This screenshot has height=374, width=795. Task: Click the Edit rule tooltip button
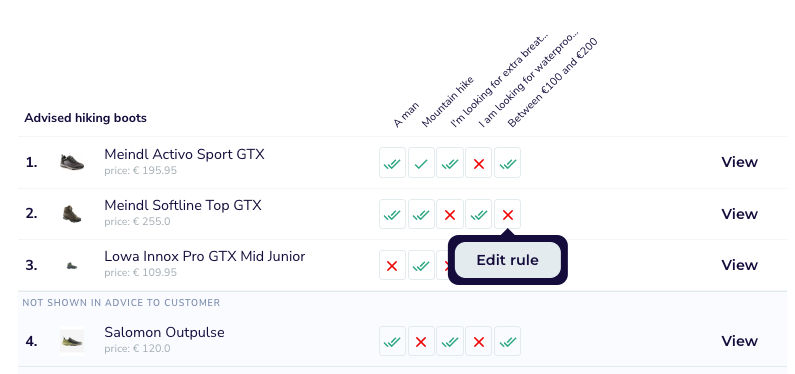coord(508,260)
